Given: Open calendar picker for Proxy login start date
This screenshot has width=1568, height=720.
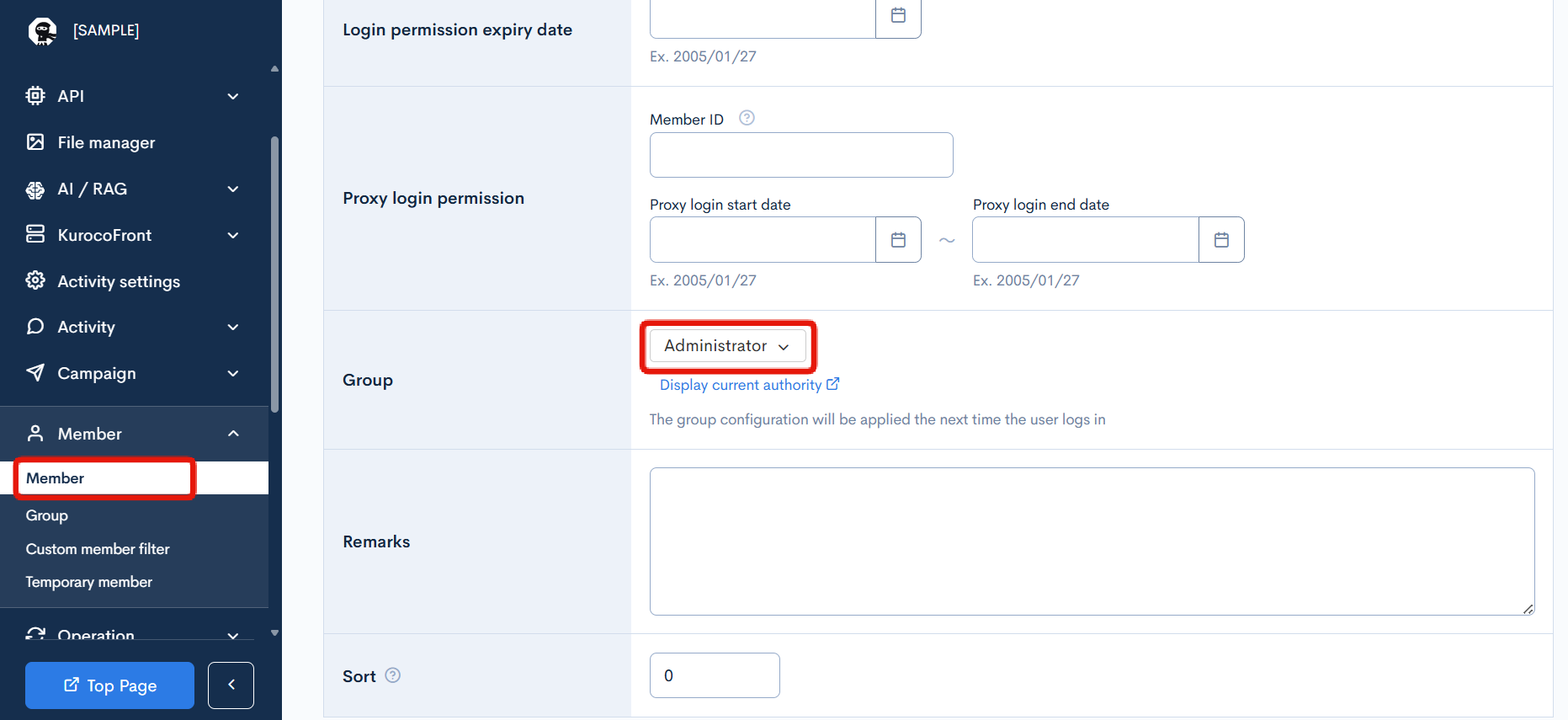Looking at the screenshot, I should [x=898, y=240].
